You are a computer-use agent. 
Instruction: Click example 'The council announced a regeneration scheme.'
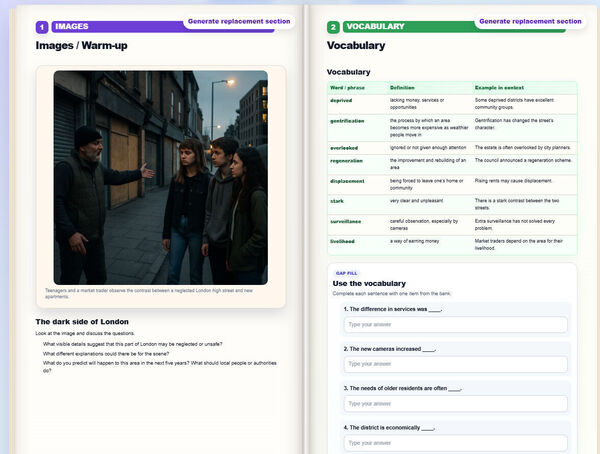coord(523,160)
